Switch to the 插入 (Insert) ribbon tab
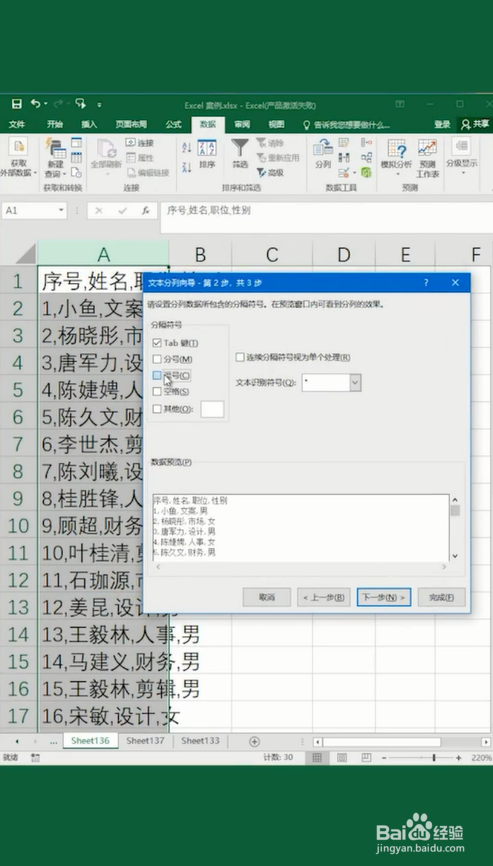This screenshot has height=866, width=493. (x=89, y=124)
